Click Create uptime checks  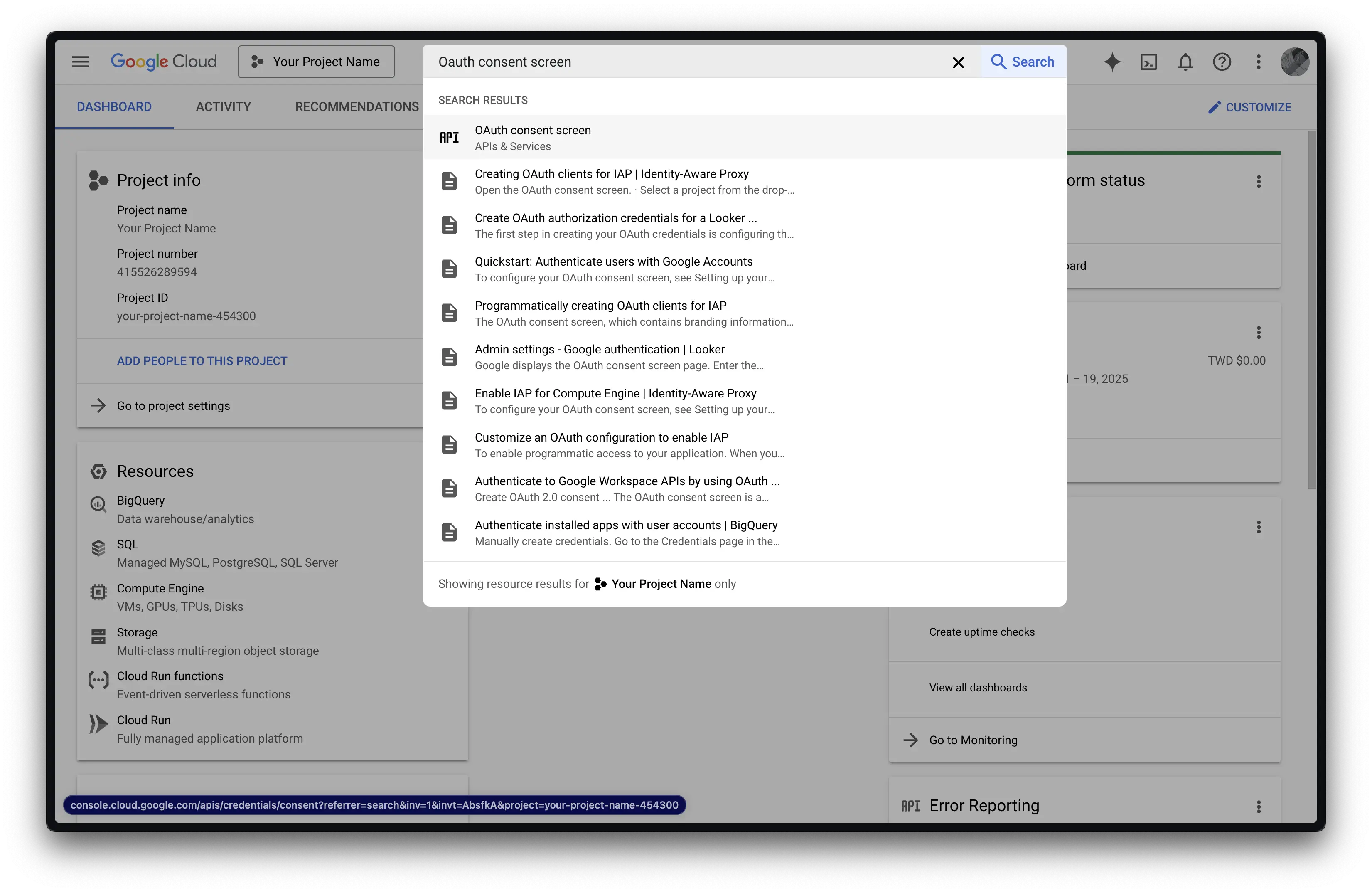981,632
